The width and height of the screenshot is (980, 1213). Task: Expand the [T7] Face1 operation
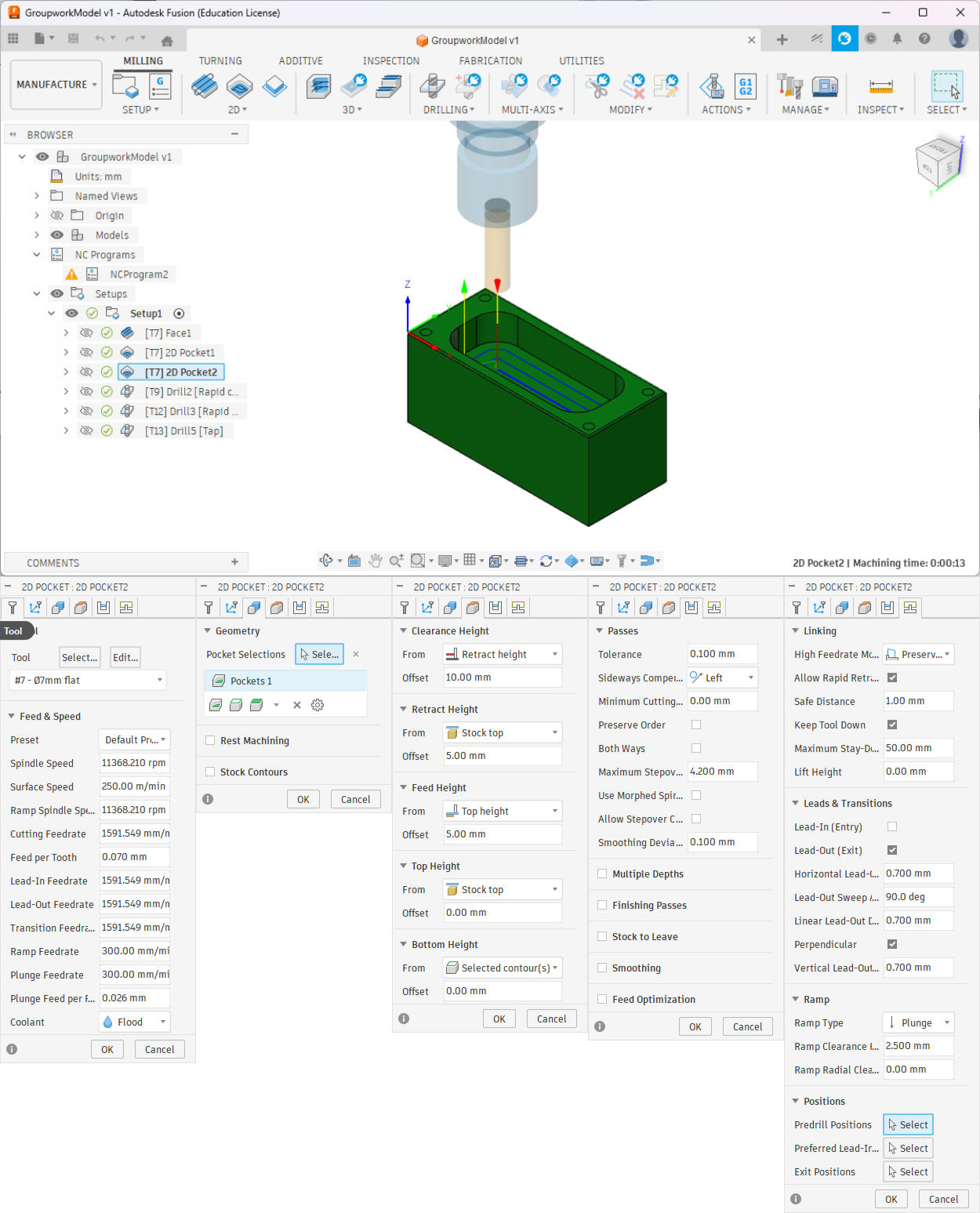coord(67,332)
